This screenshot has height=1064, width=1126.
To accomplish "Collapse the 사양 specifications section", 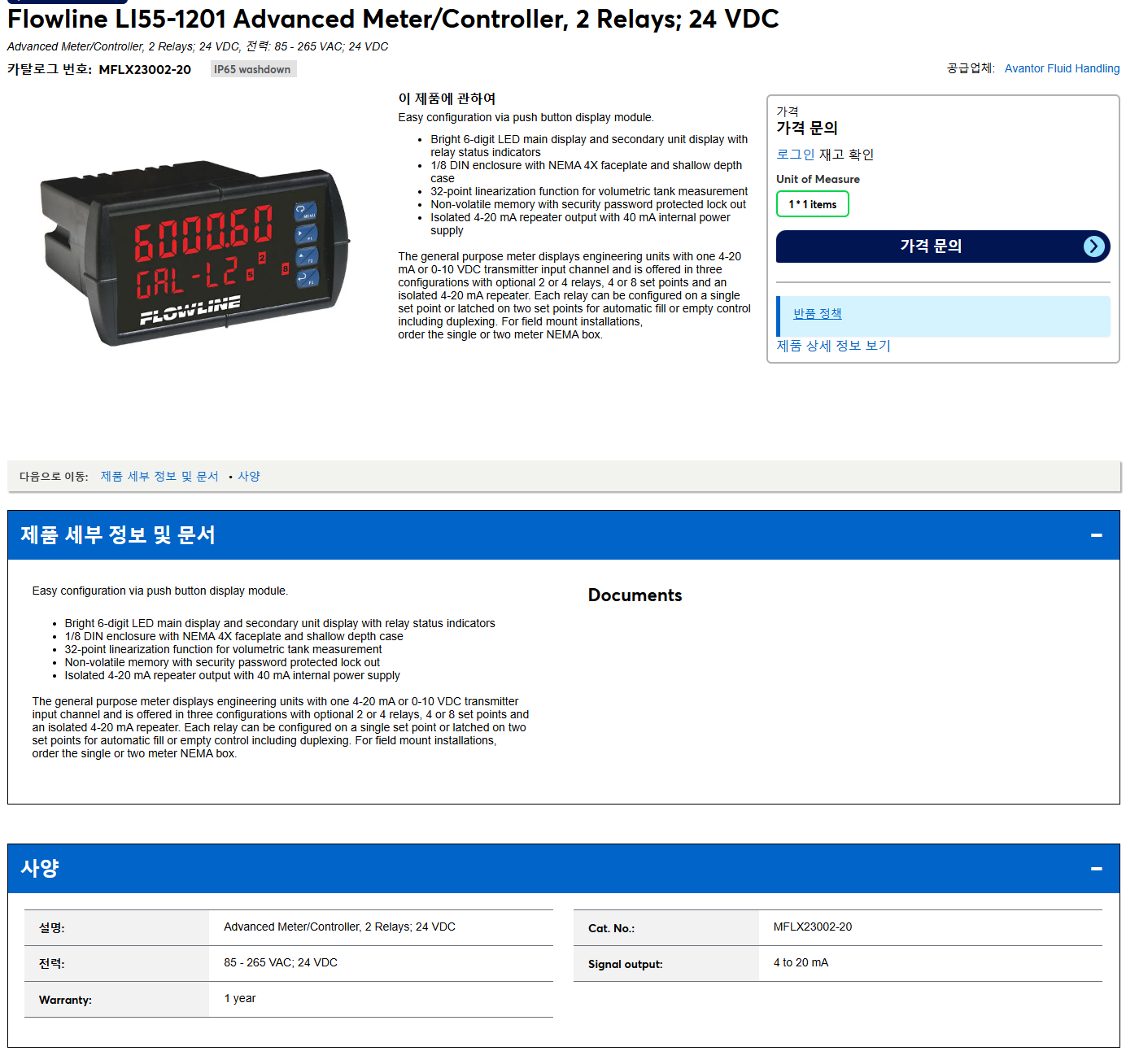I will (x=1096, y=869).
